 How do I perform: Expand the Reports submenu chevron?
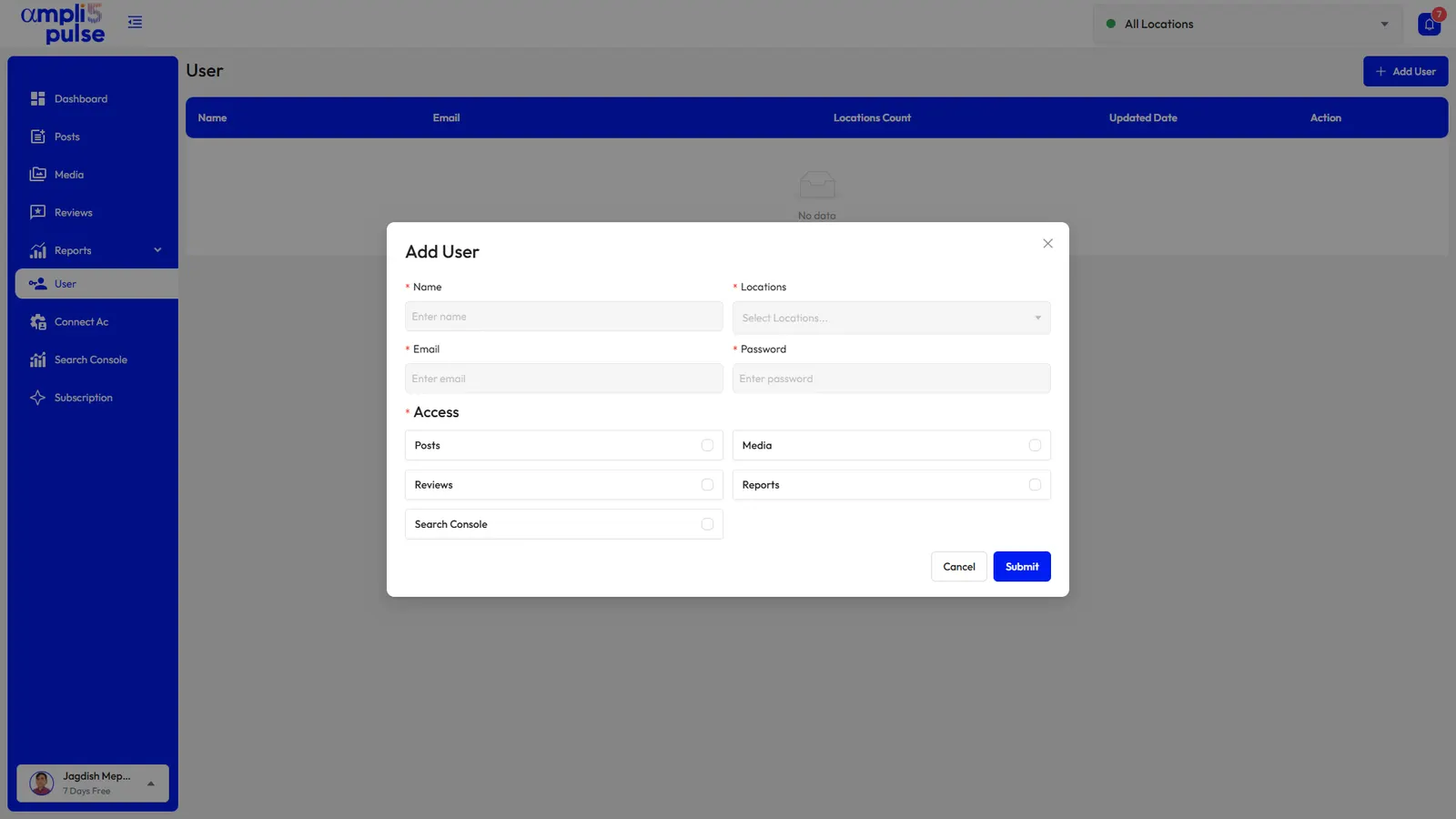[157, 250]
